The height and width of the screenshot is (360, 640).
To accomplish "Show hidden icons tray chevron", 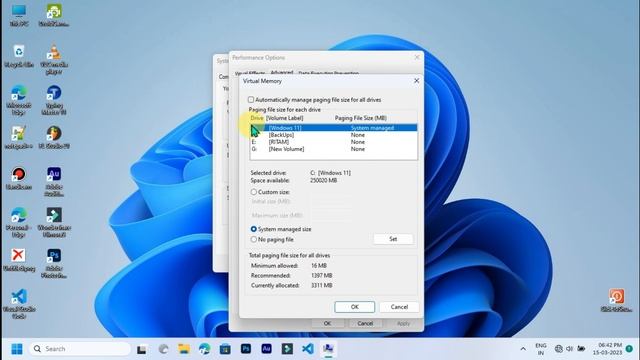I will coord(523,349).
